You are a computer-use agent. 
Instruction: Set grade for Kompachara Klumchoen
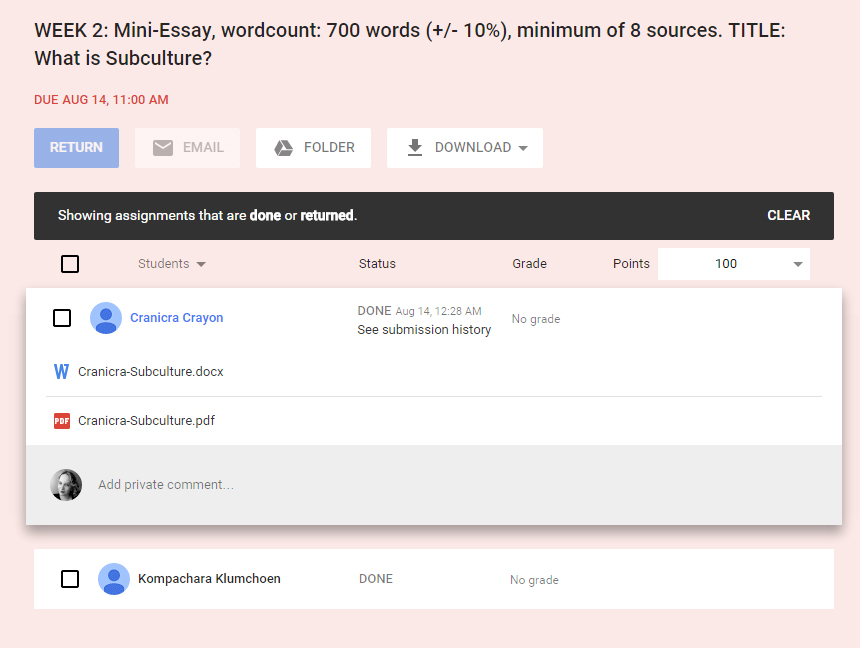[534, 580]
